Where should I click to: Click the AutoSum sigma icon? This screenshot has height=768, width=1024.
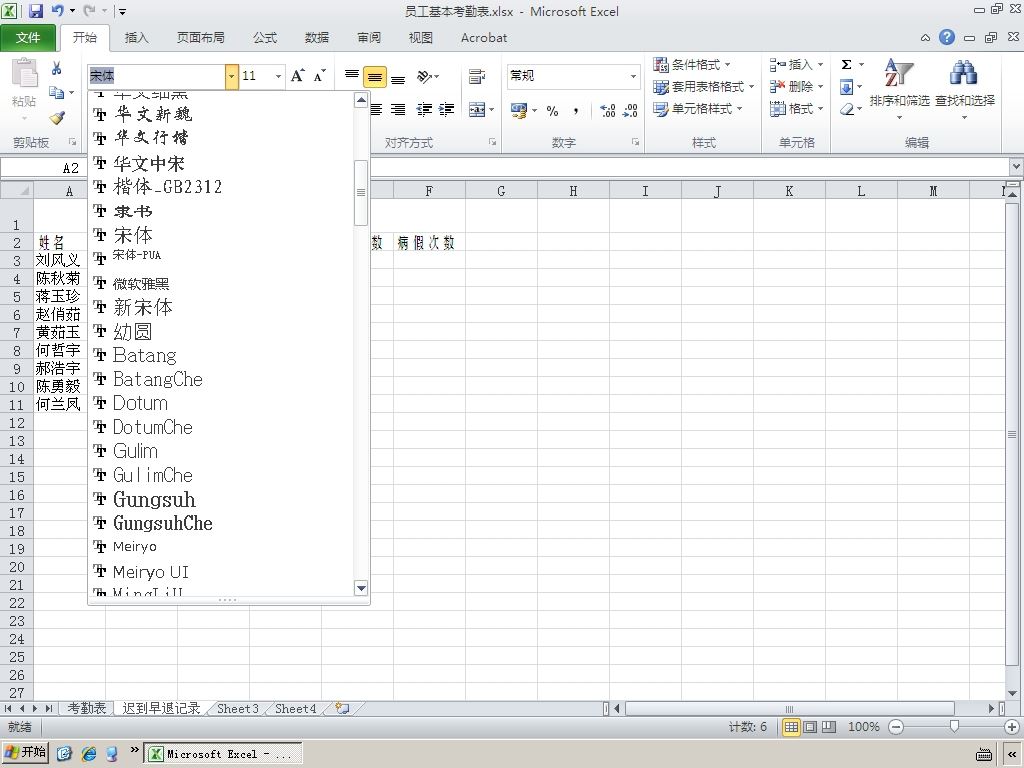coord(846,65)
